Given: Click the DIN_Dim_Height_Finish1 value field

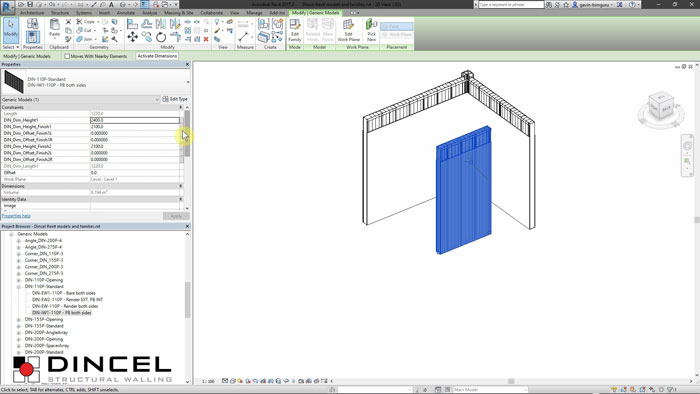Looking at the screenshot, I should [x=135, y=127].
